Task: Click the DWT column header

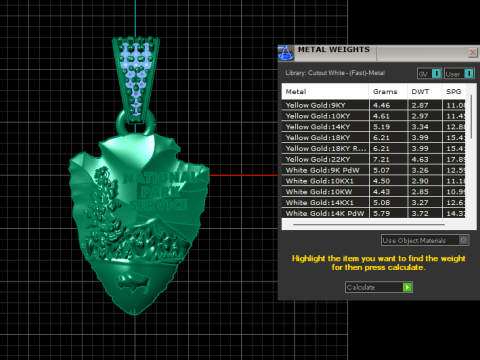Action: tap(425, 91)
